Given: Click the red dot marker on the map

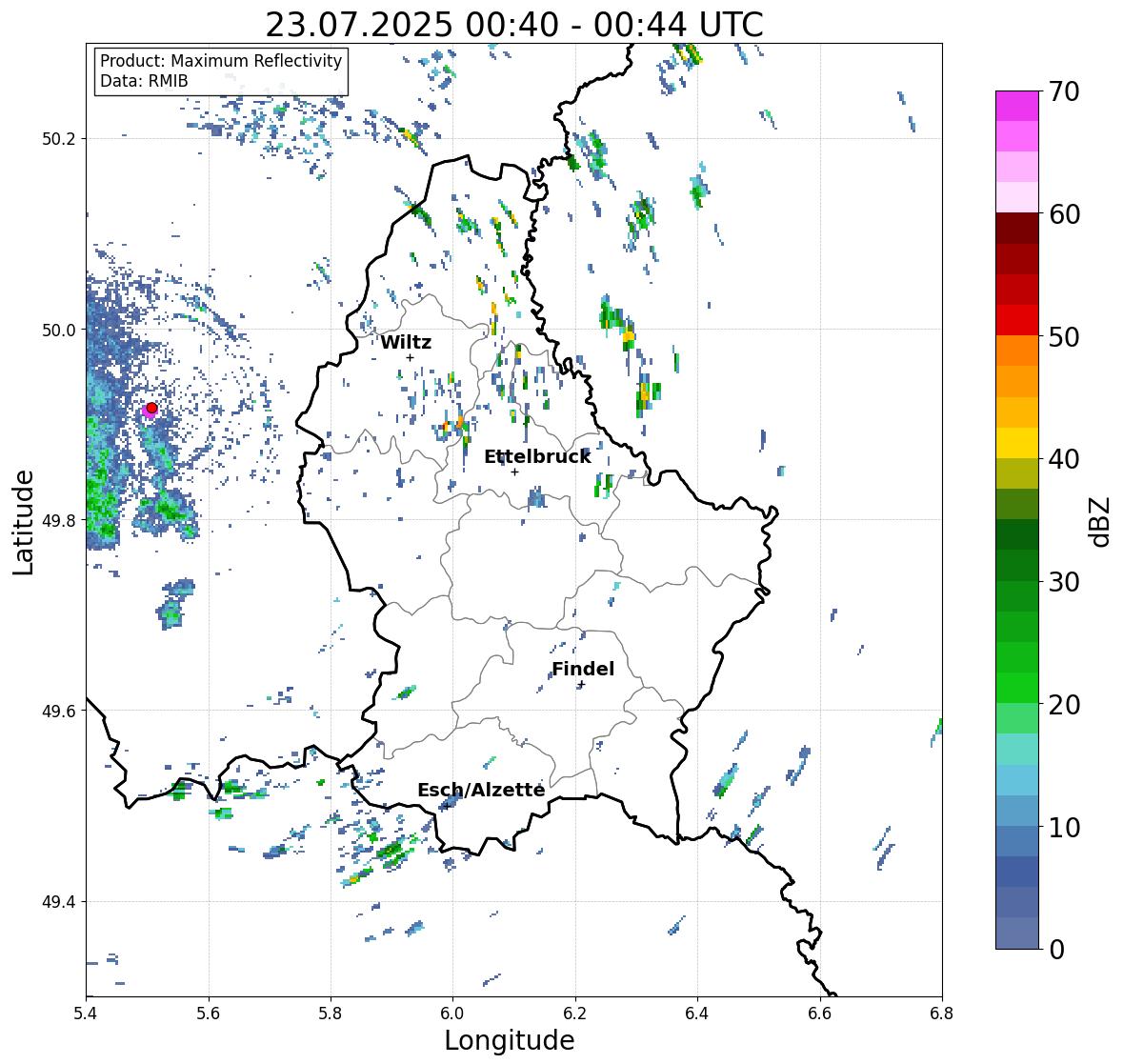Looking at the screenshot, I should (x=151, y=408).
